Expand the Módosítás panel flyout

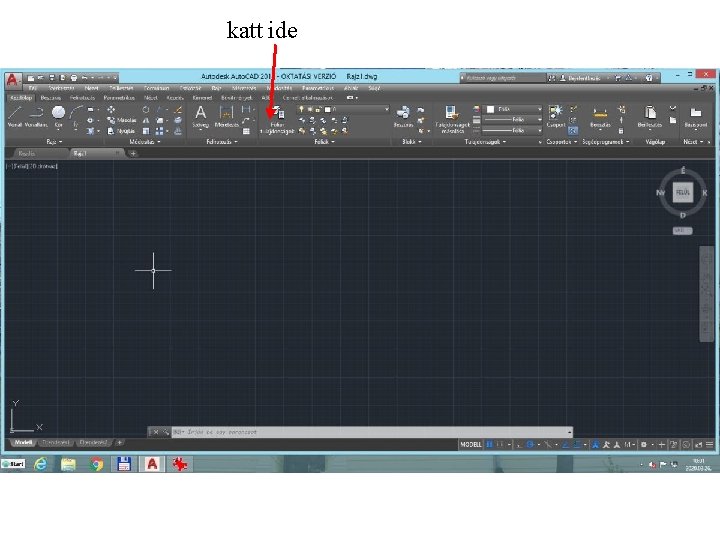pos(145,142)
